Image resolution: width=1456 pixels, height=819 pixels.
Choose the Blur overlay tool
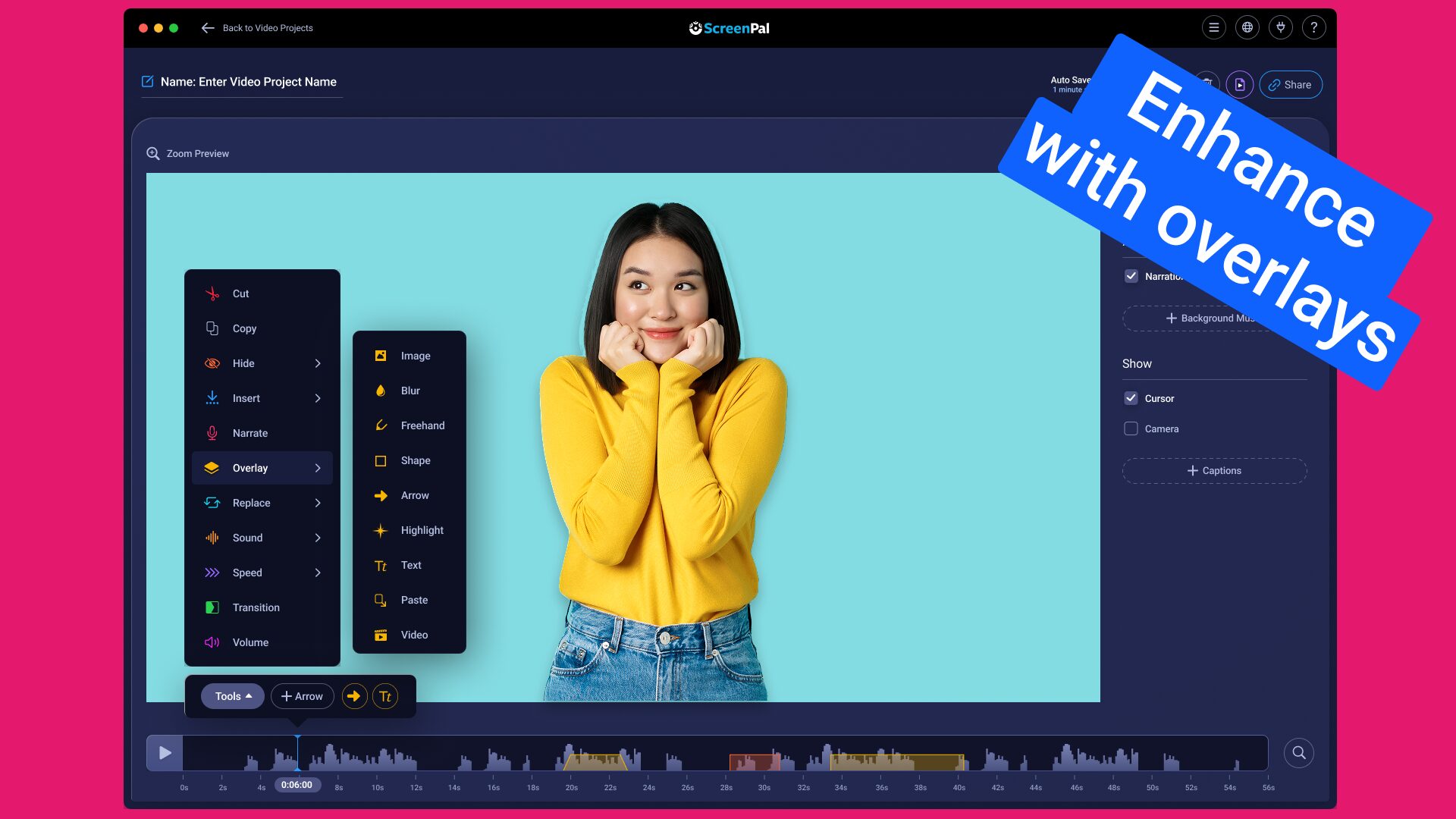[409, 391]
